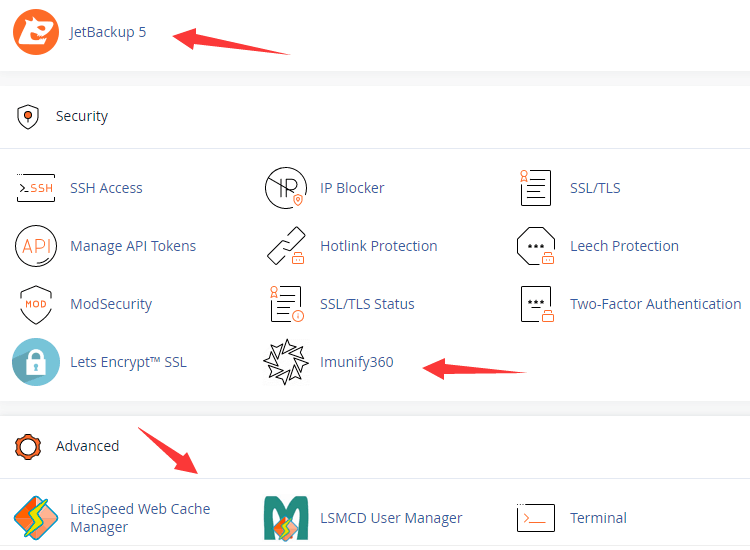The width and height of the screenshot is (750, 550).
Task: Open the LSMCD User Manager icon
Action: [285, 518]
